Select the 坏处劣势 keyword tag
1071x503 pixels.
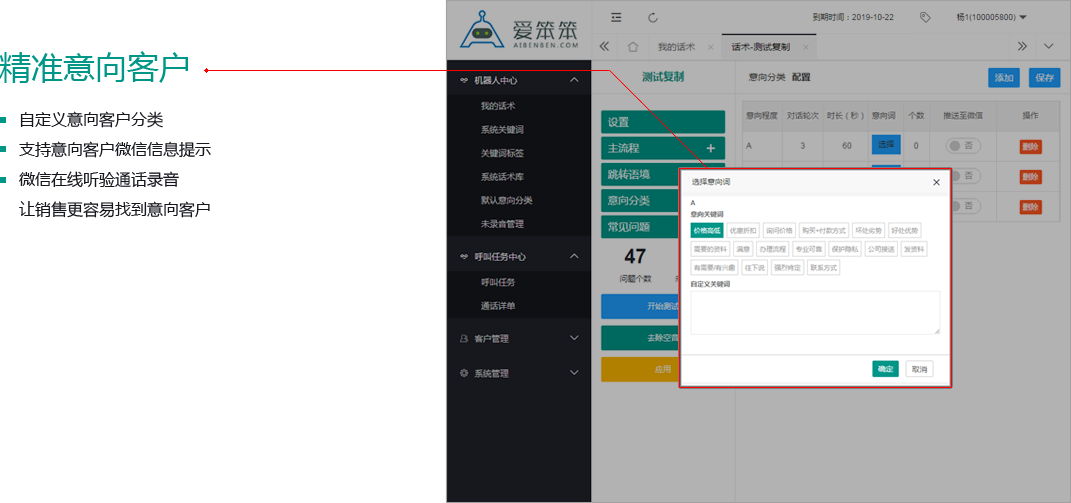coord(869,230)
